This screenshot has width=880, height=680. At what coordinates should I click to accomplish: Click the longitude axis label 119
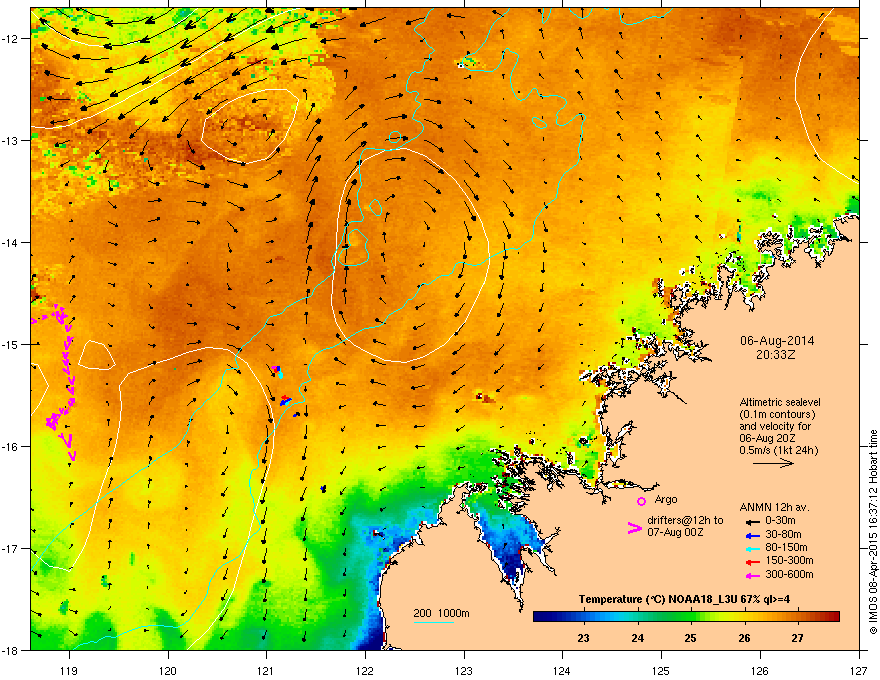coord(69,670)
